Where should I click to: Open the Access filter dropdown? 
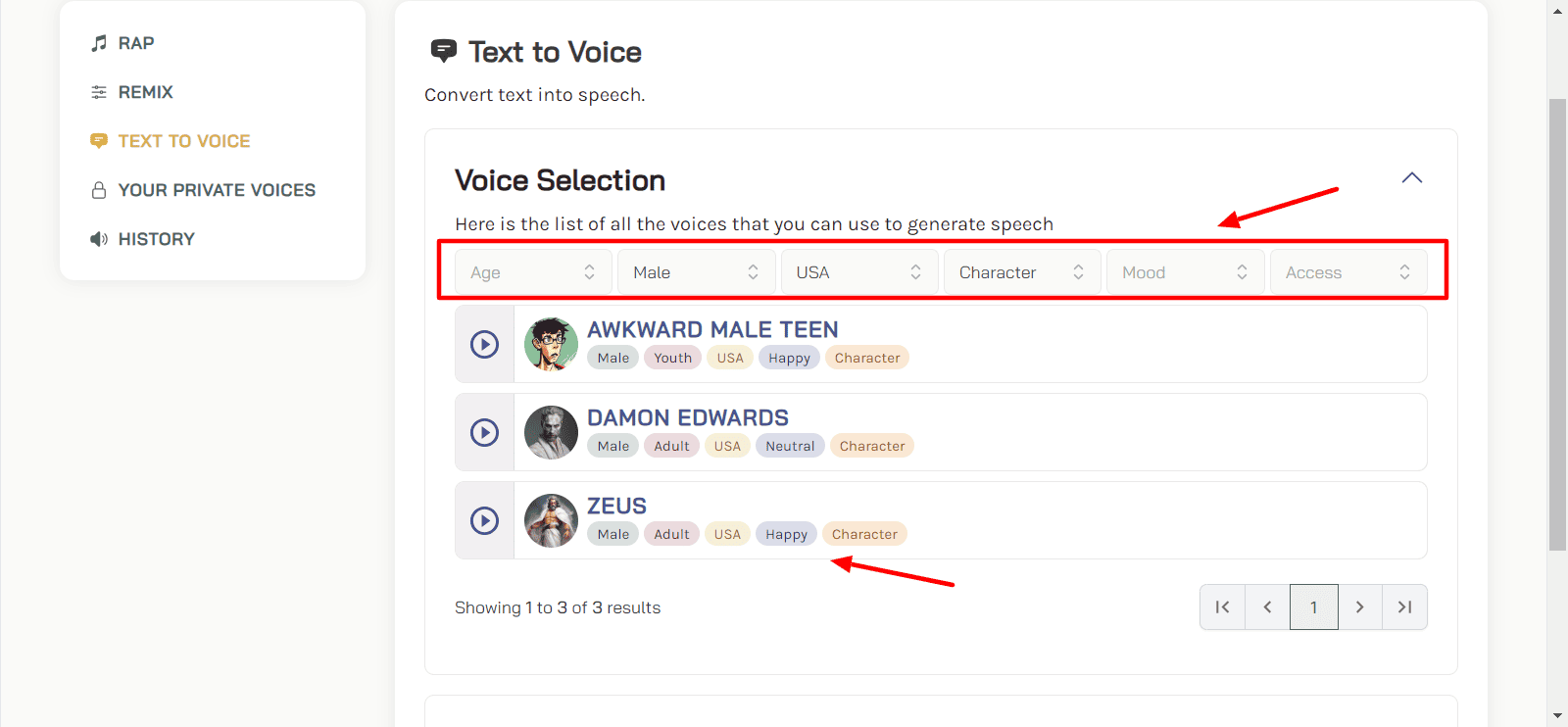(1347, 272)
